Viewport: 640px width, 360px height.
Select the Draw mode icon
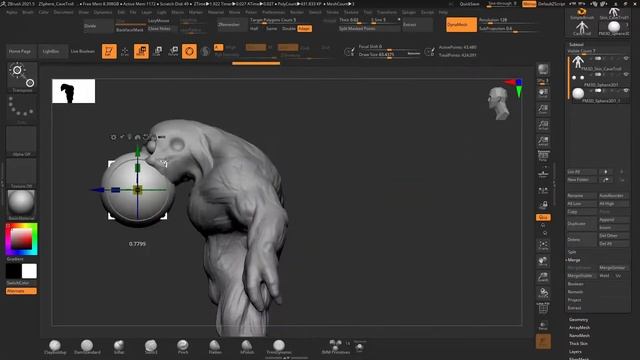click(125, 51)
